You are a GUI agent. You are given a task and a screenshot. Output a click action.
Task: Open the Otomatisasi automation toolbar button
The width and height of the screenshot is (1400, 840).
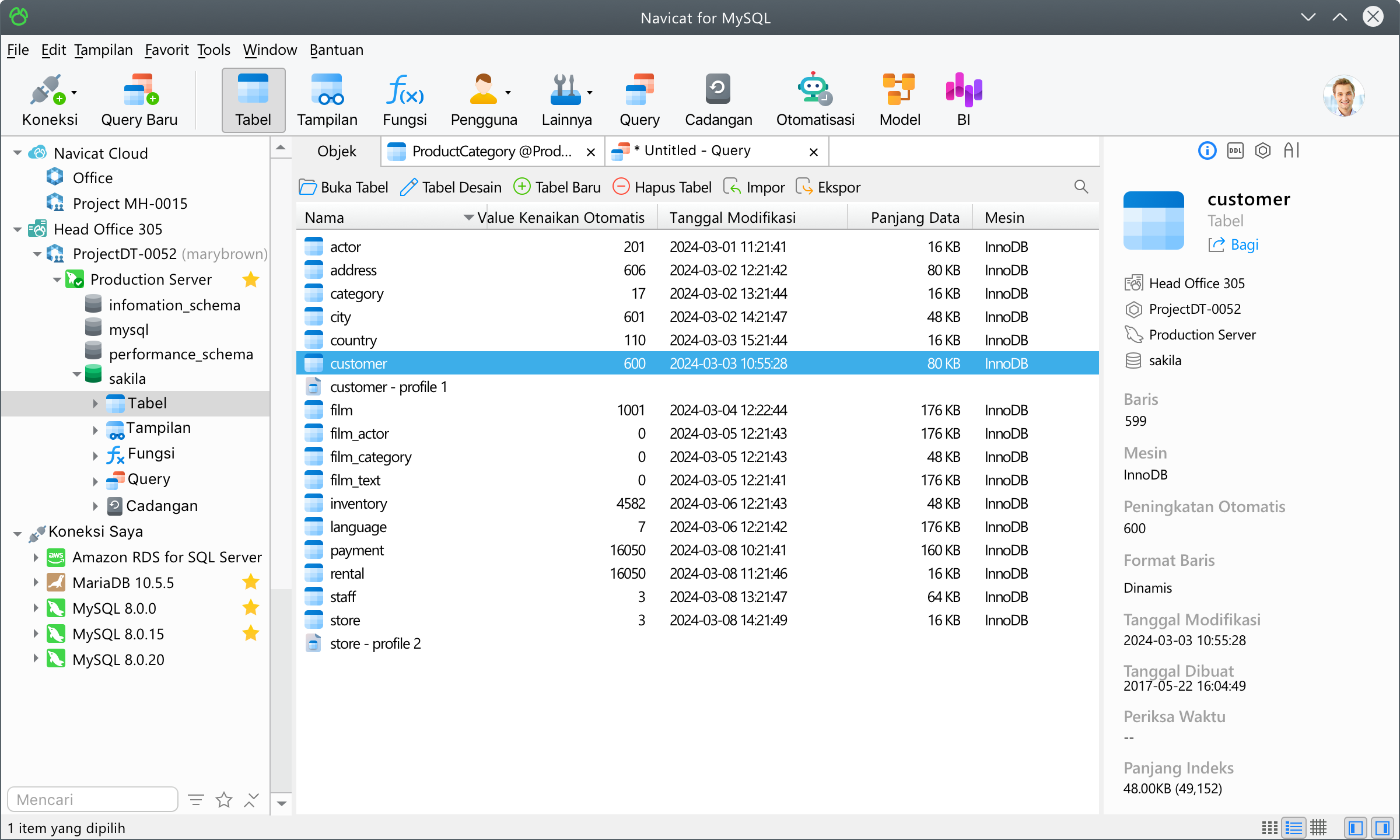815,100
